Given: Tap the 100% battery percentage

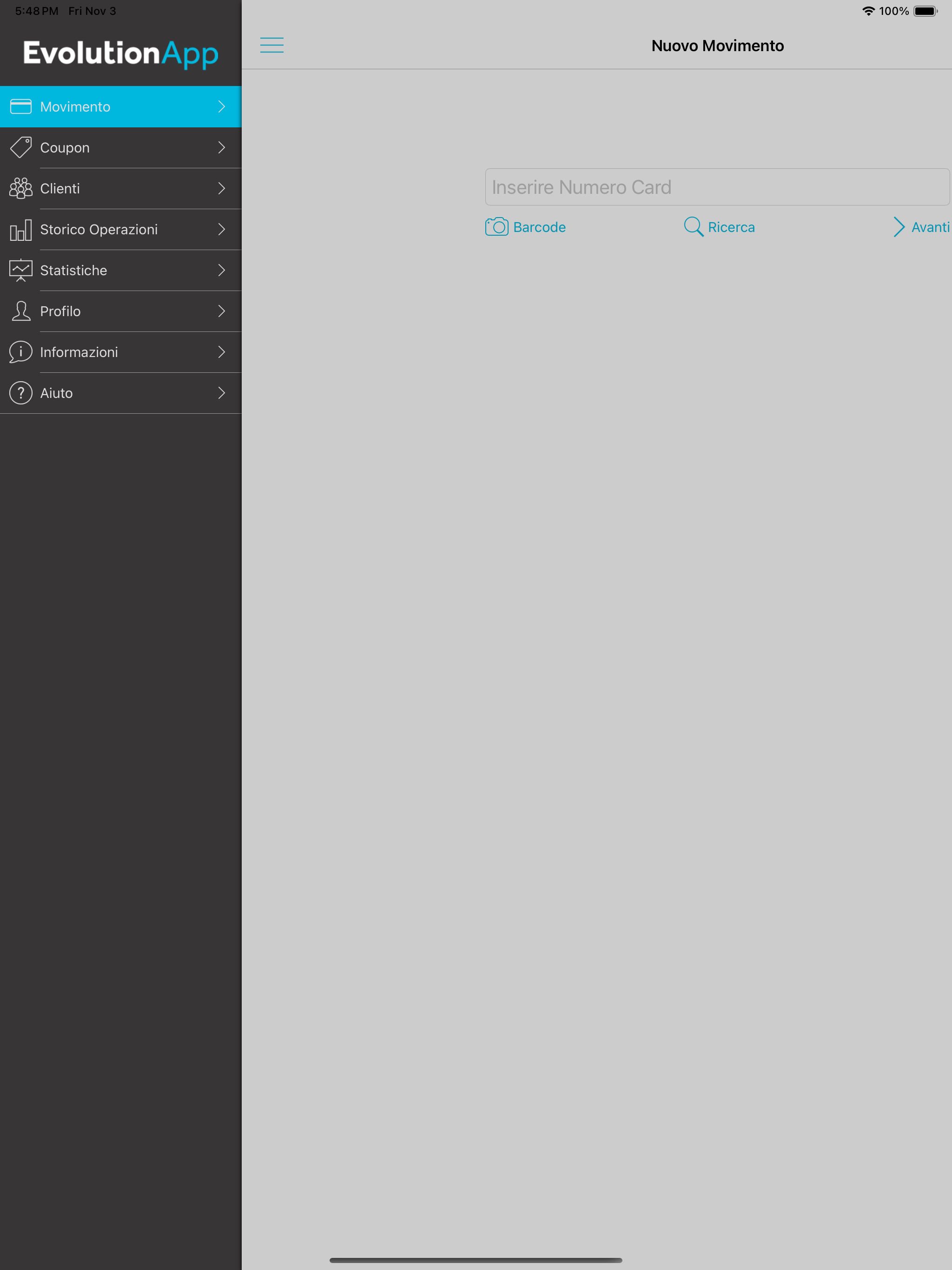Looking at the screenshot, I should 893,11.
